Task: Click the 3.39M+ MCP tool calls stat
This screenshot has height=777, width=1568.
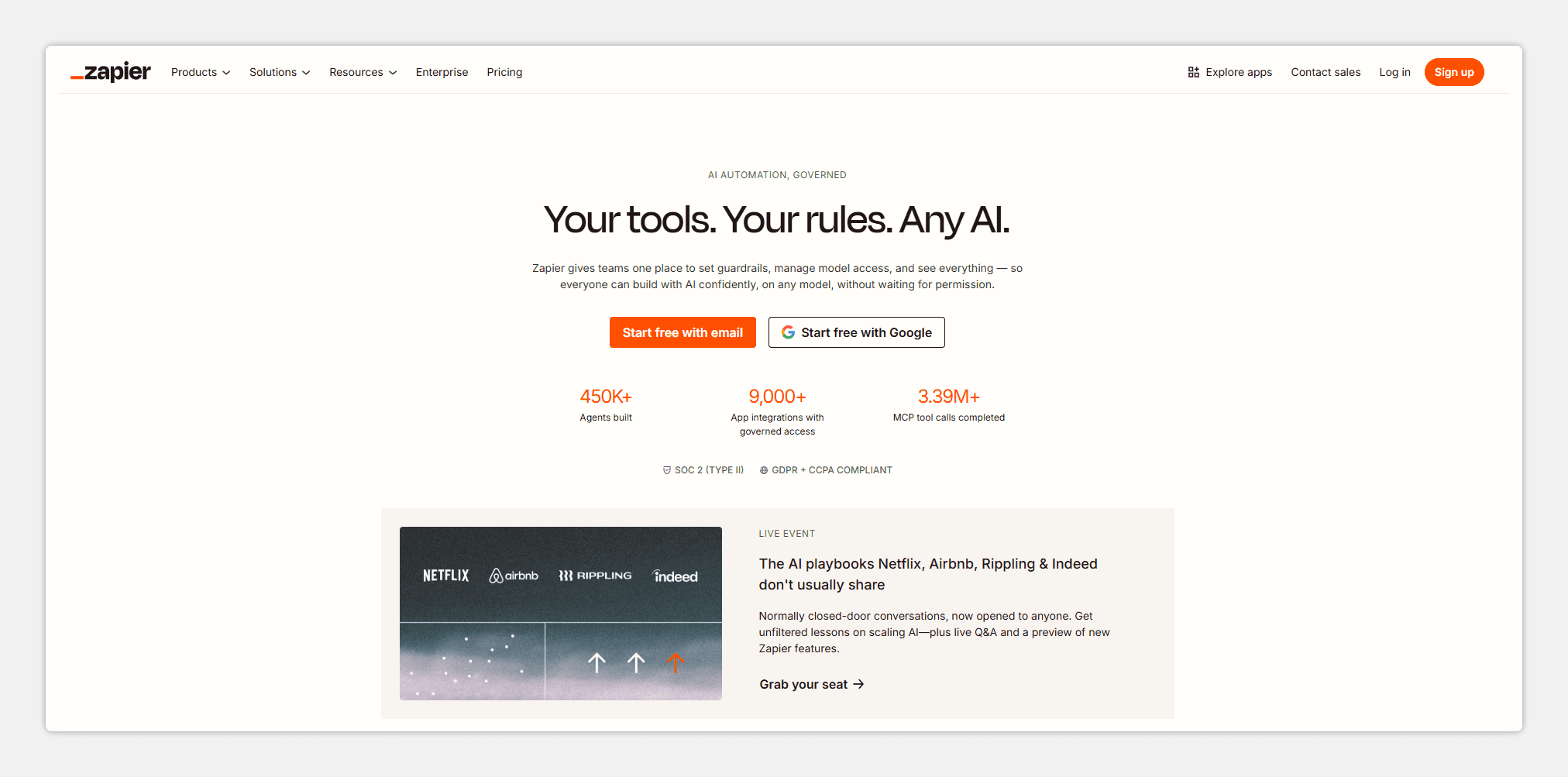Action: coord(949,404)
